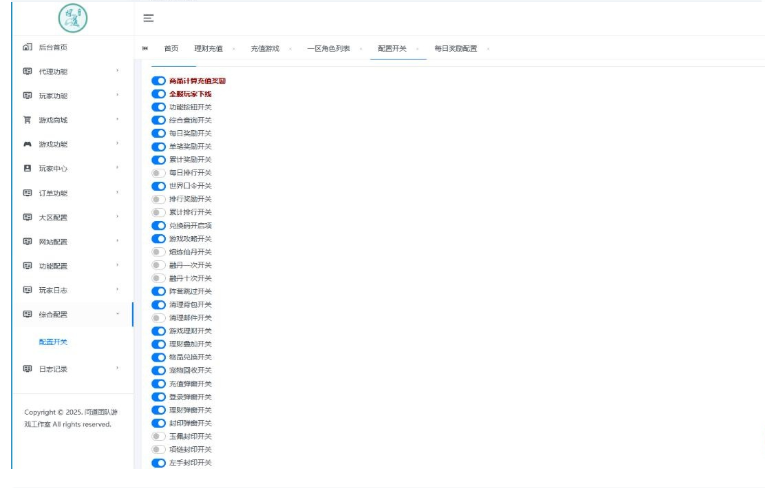Image resolution: width=765 pixels, height=488 pixels.
Task: Click the 订单功能 sidebar icon
Action: tap(27, 193)
